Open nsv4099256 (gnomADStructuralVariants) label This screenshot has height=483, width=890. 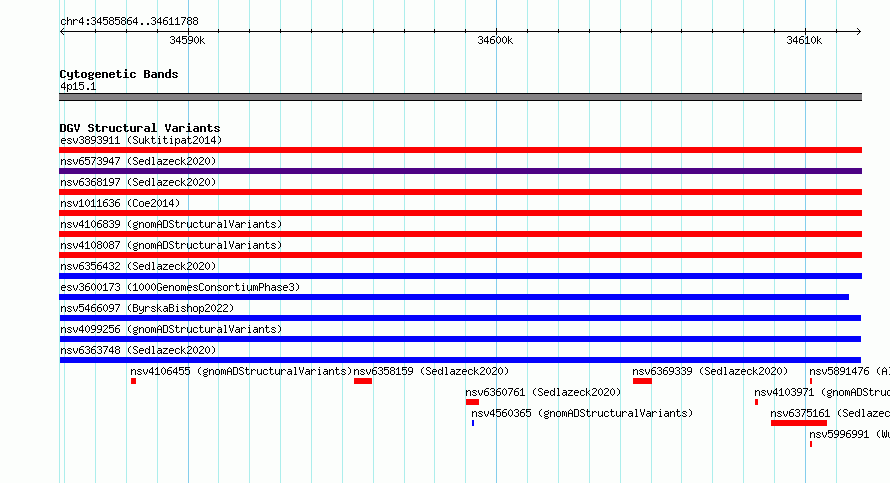point(171,329)
